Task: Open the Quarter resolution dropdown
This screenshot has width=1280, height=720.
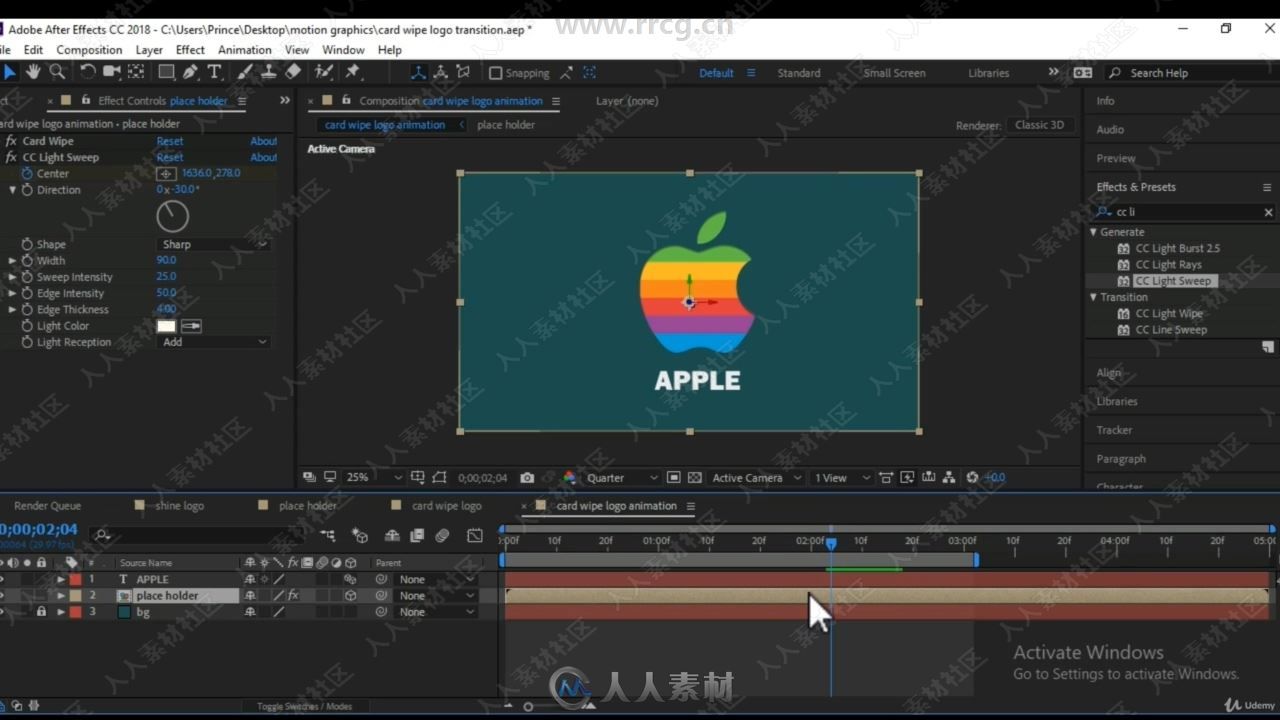Action: pos(622,478)
